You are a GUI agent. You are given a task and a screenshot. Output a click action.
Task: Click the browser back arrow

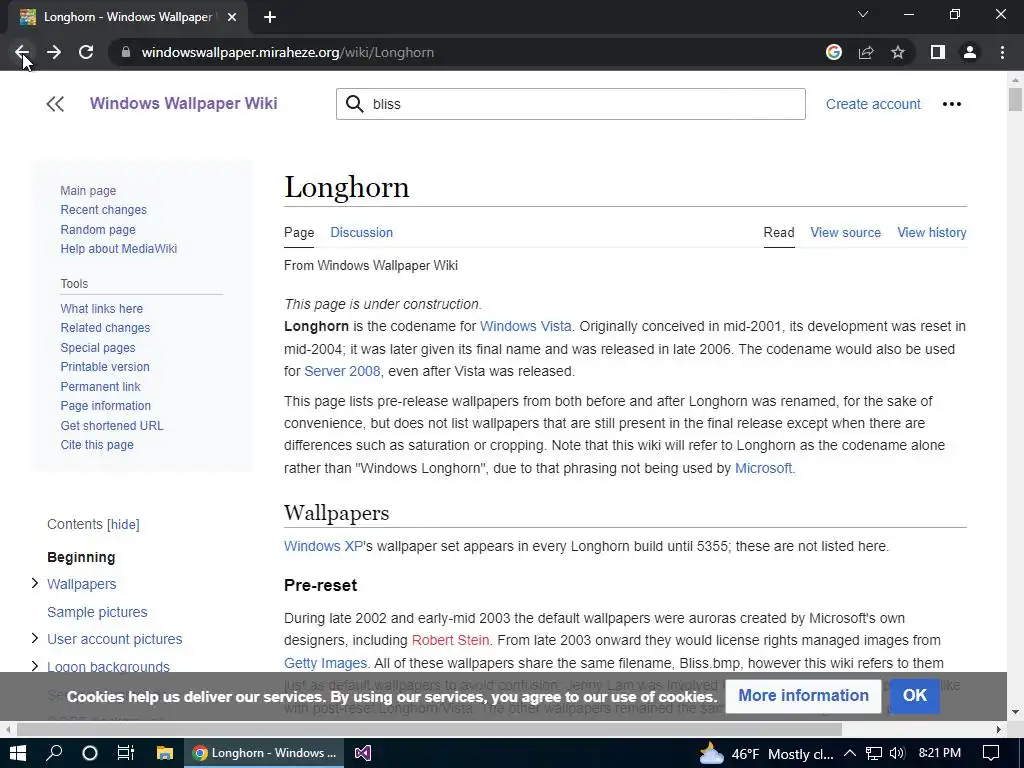(22, 52)
